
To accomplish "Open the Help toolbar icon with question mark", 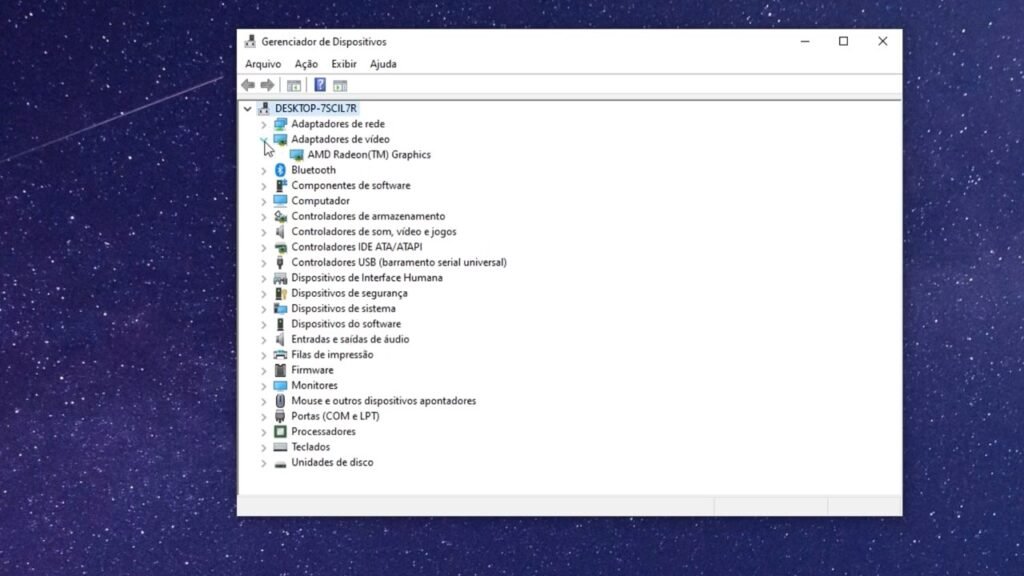I will [320, 85].
